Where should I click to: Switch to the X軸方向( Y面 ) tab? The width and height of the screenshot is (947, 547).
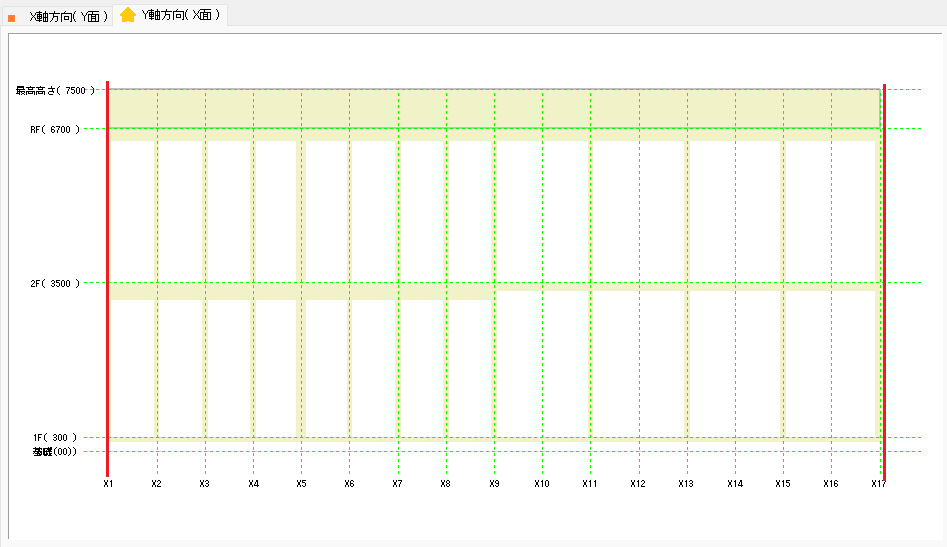click(x=68, y=16)
